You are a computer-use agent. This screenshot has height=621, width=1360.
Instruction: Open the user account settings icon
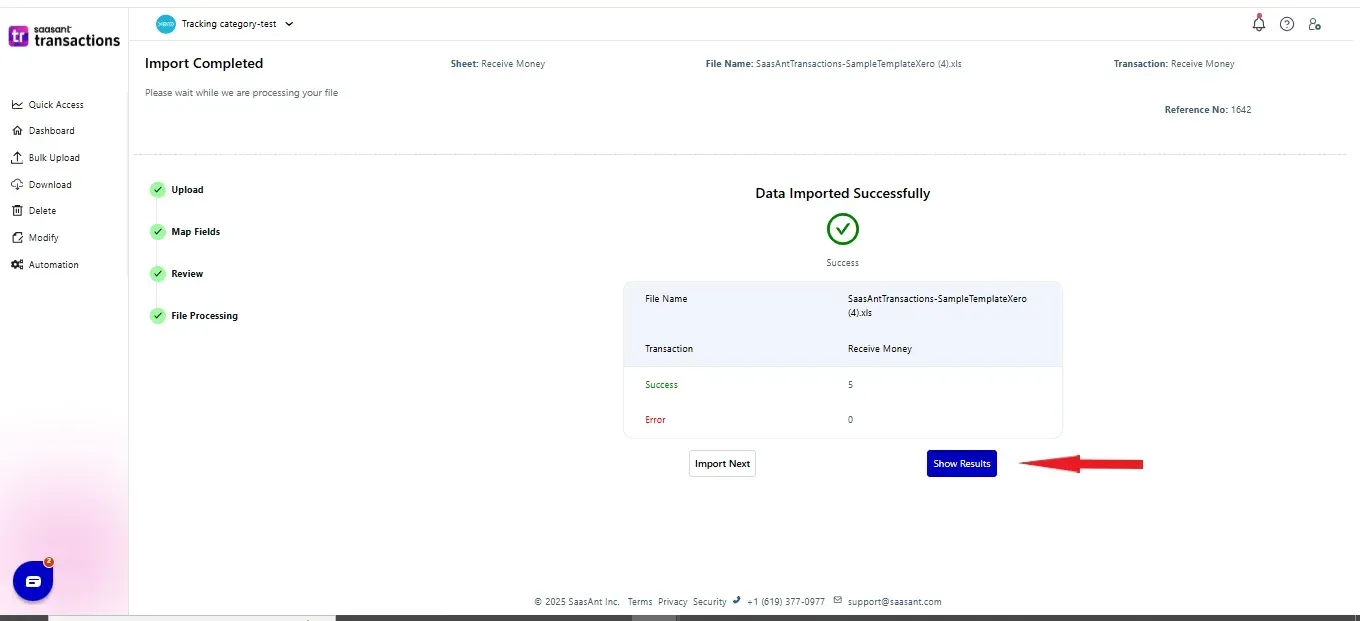pos(1315,24)
